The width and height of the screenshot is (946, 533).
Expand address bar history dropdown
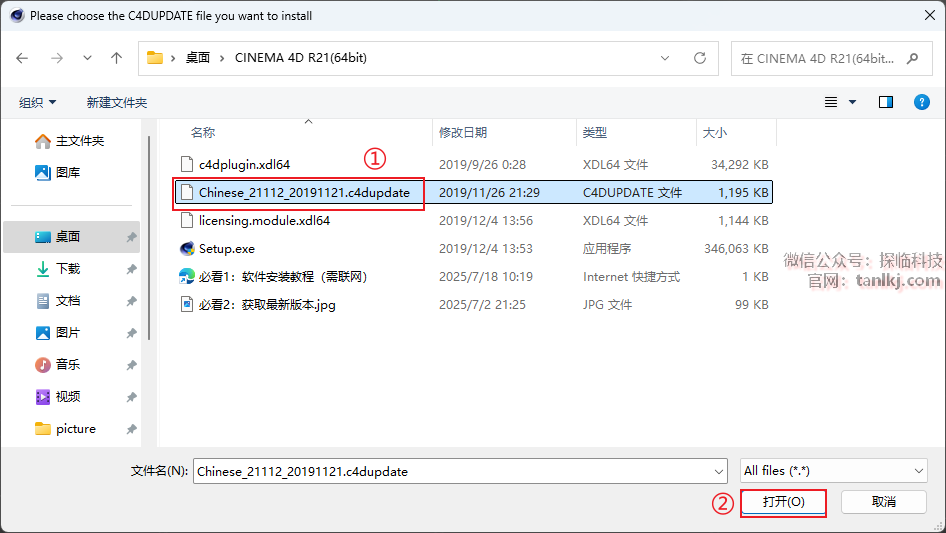[x=665, y=58]
